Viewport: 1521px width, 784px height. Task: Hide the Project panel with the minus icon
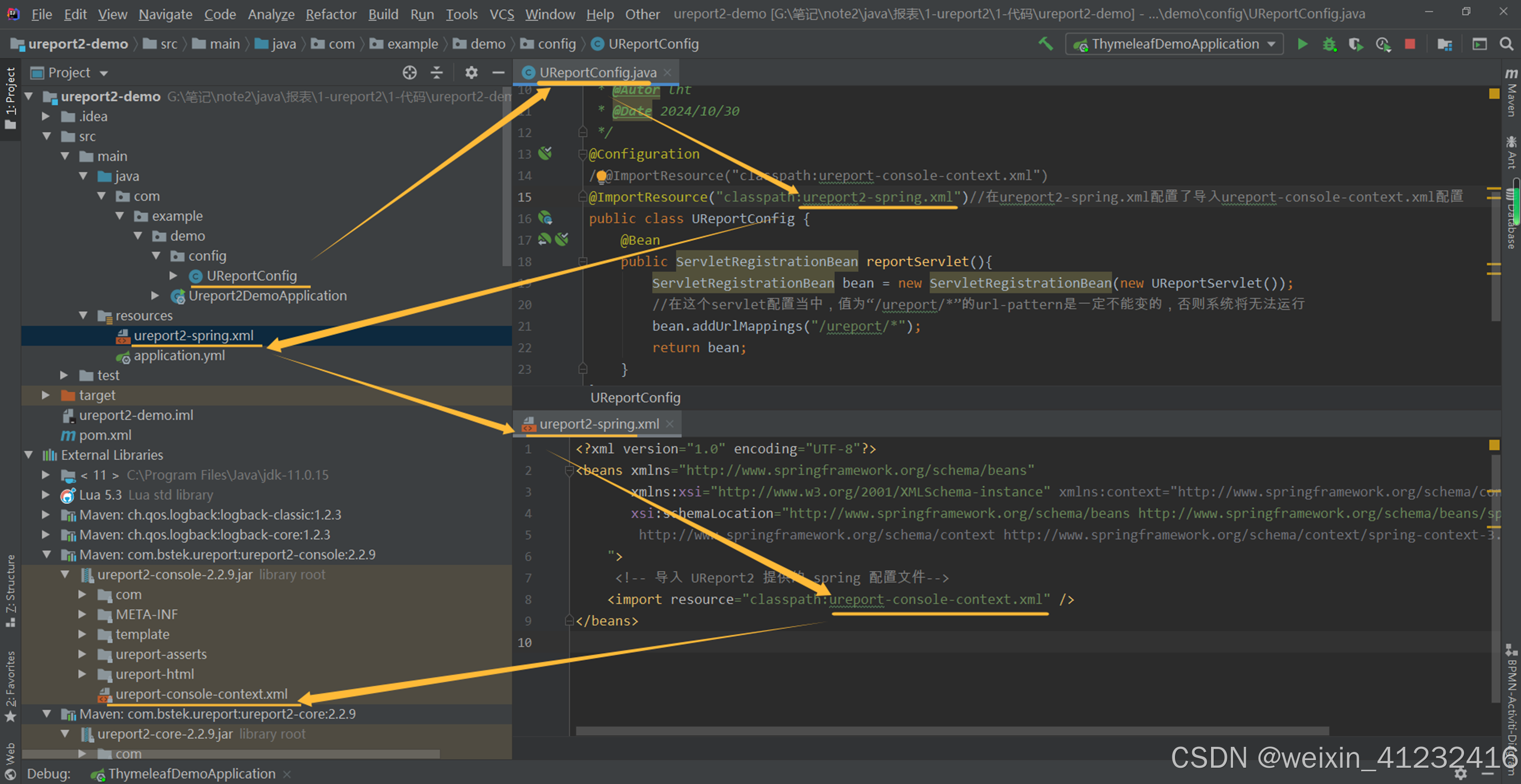click(498, 73)
